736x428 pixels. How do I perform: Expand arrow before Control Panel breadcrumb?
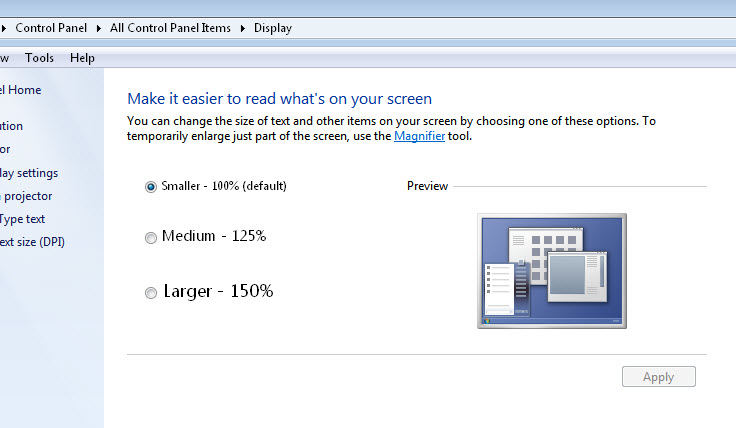pyautogui.click(x=3, y=28)
